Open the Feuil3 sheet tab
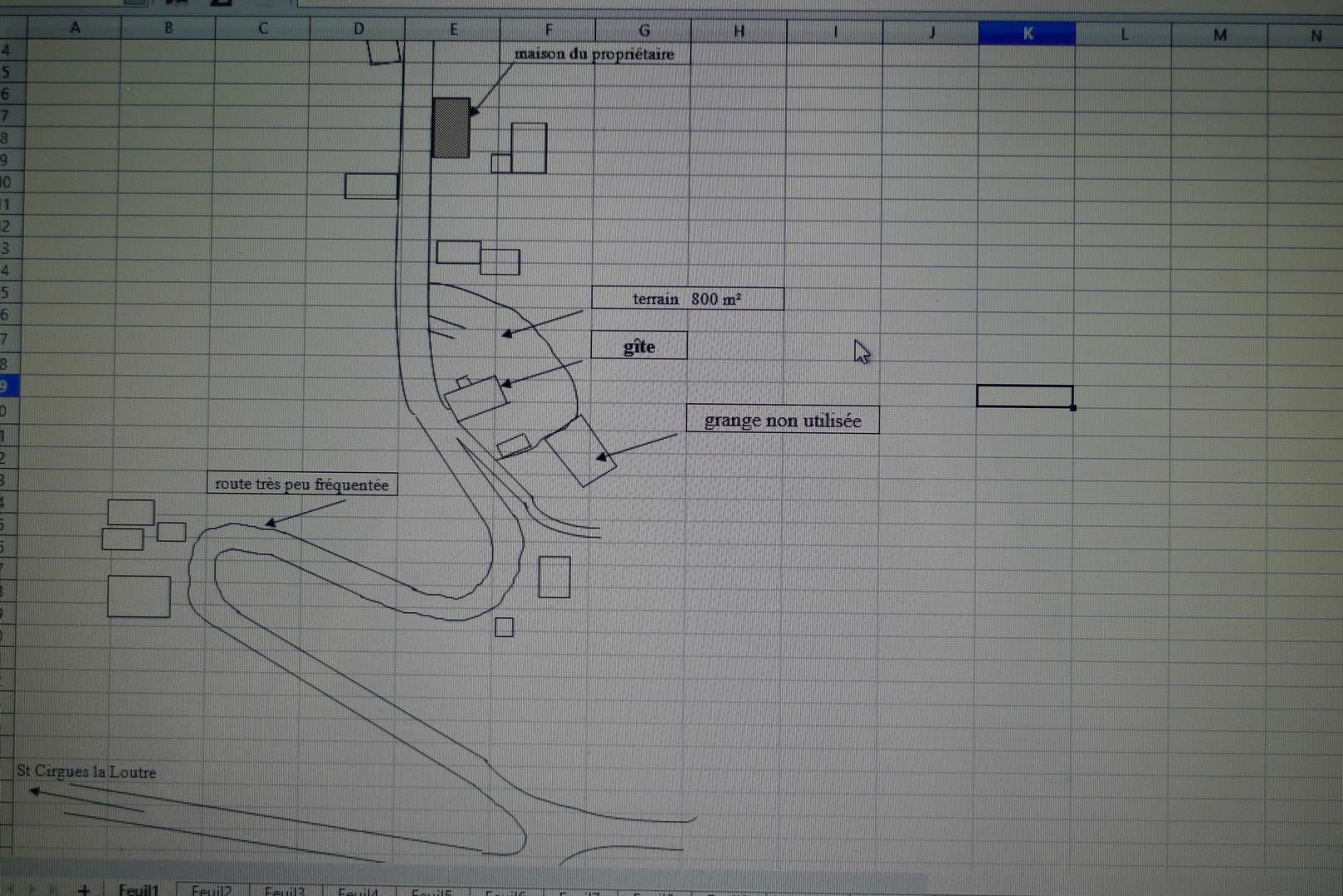Viewport: 1343px width, 896px height. pos(285,891)
